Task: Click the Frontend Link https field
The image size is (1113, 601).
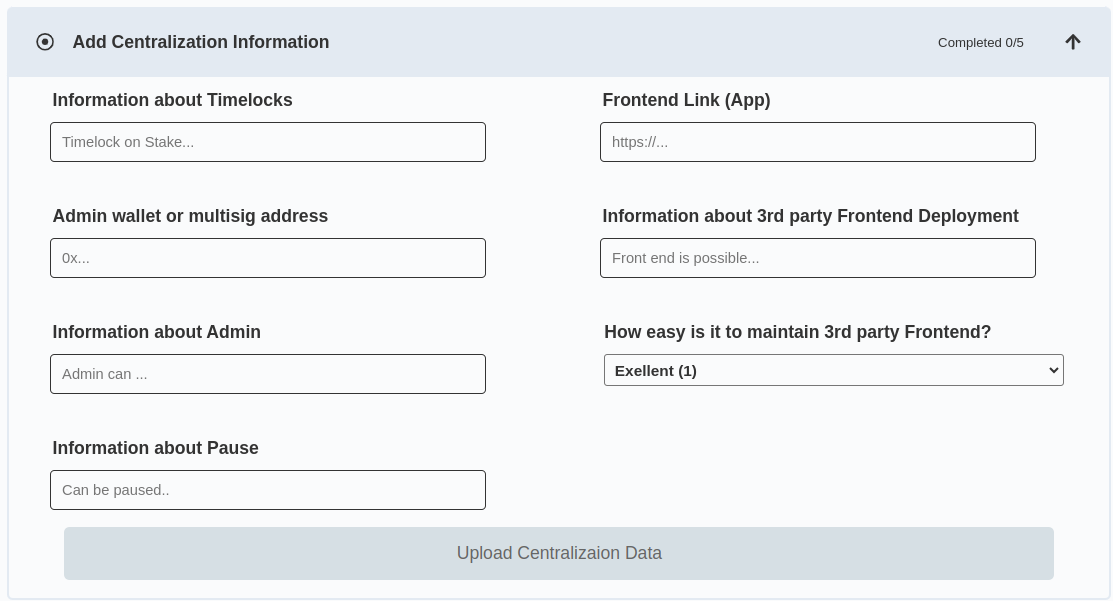Action: pos(818,142)
